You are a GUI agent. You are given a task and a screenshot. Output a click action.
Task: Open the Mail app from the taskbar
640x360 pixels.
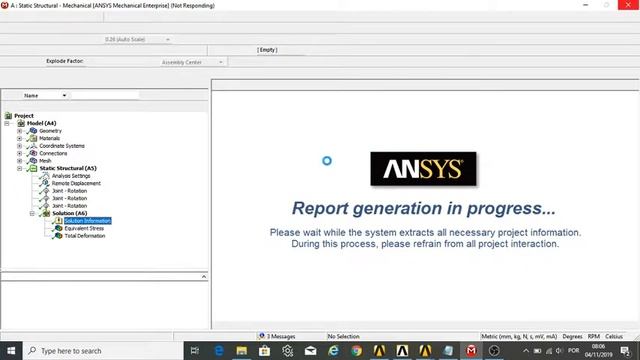[311, 351]
